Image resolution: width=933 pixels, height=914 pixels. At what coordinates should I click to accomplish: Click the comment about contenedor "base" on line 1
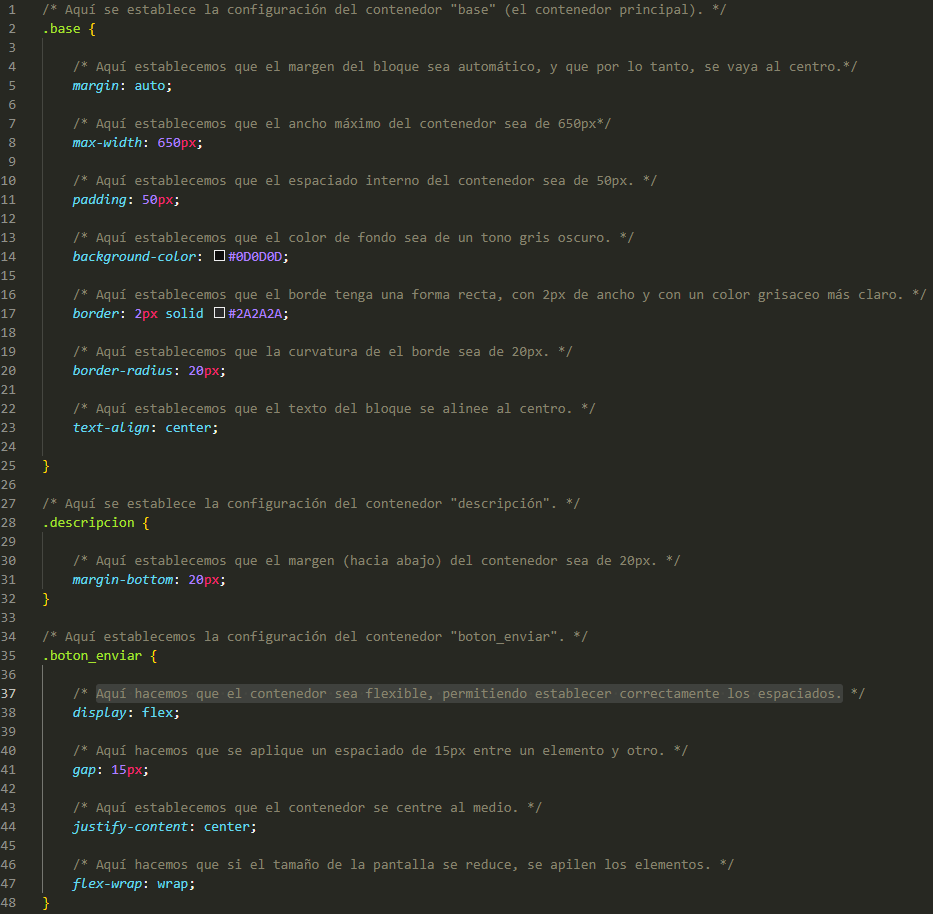[384, 10]
